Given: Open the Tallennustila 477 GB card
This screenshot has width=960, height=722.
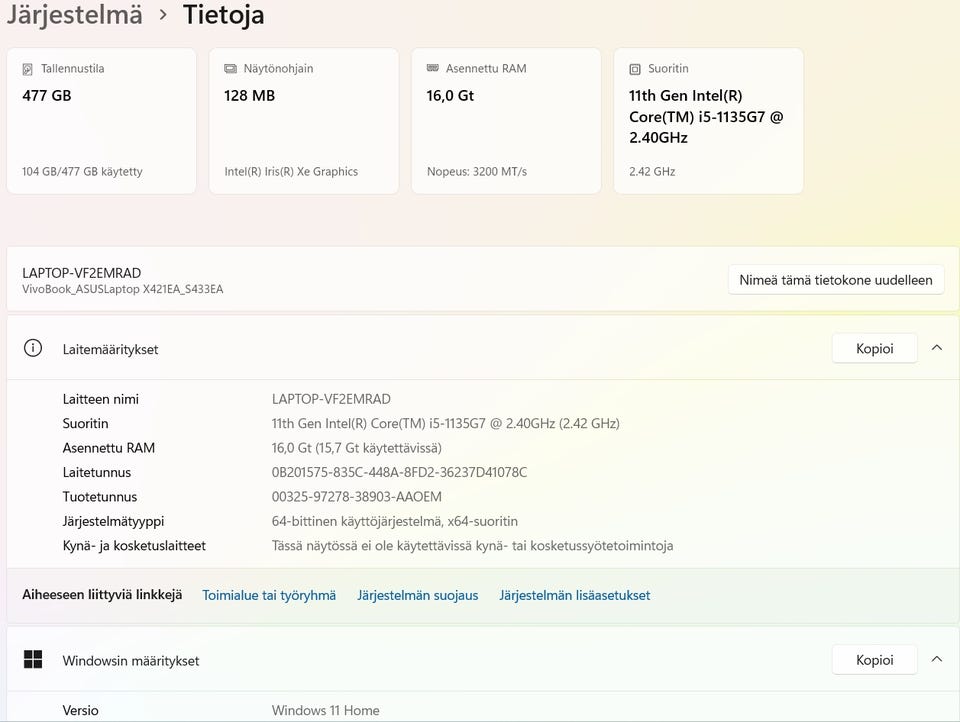Looking at the screenshot, I should [x=101, y=121].
